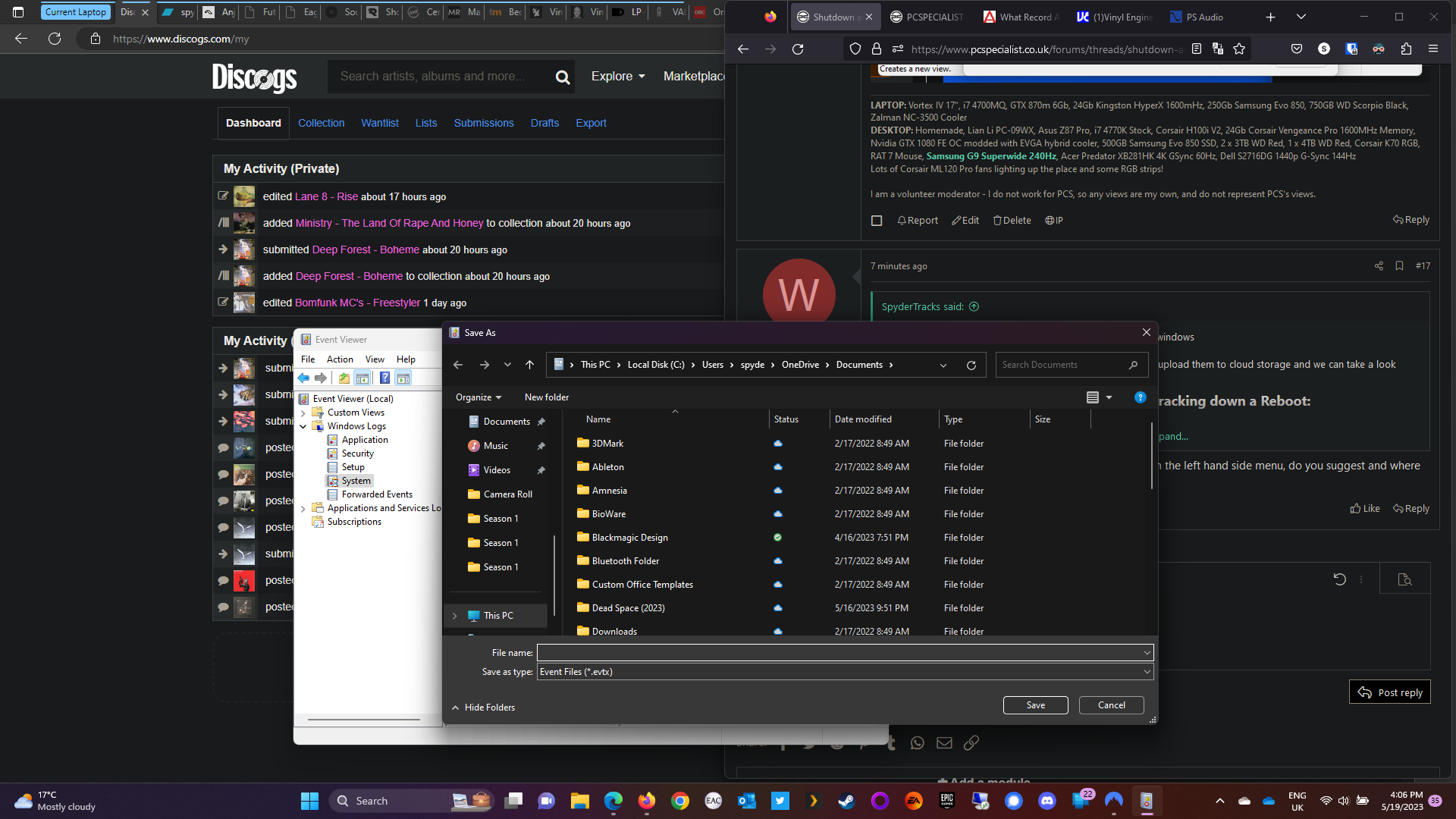This screenshot has width=1456, height=819.
Task: Click the Discogs search magnifier icon
Action: [563, 77]
